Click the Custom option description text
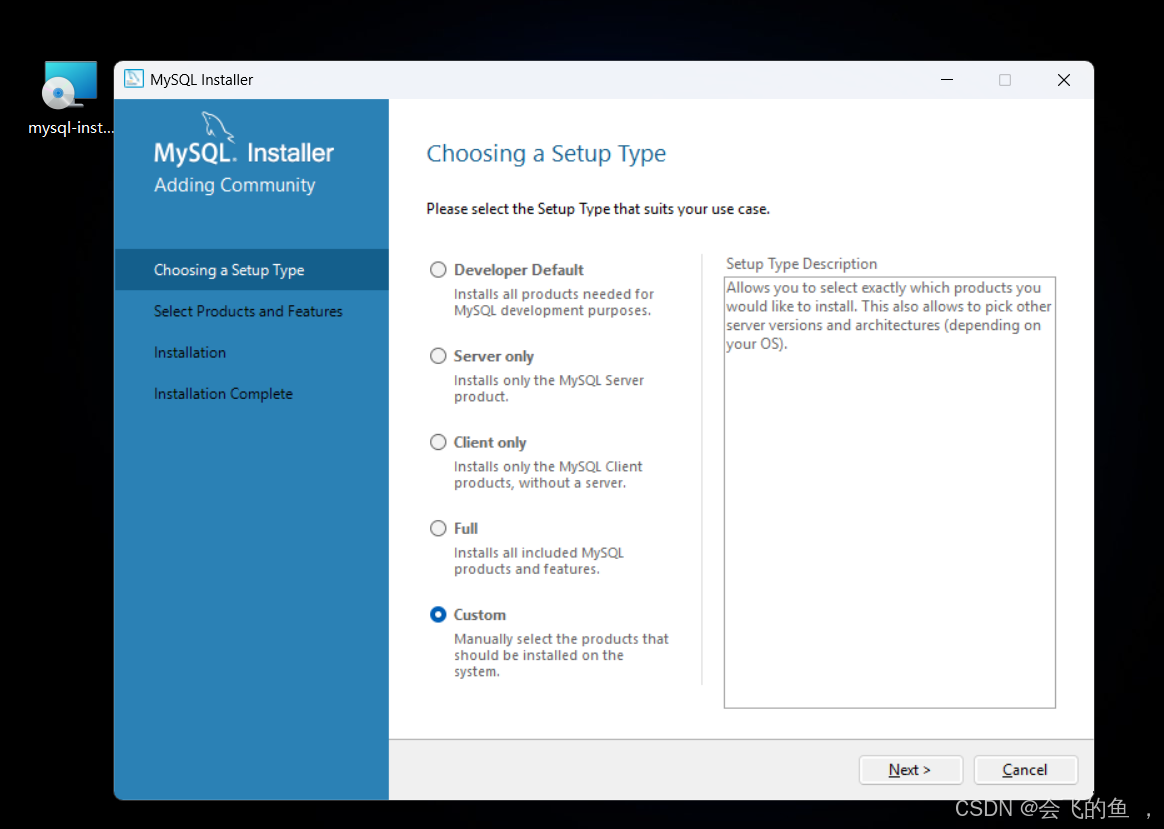The image size is (1164, 829). [x=561, y=654]
